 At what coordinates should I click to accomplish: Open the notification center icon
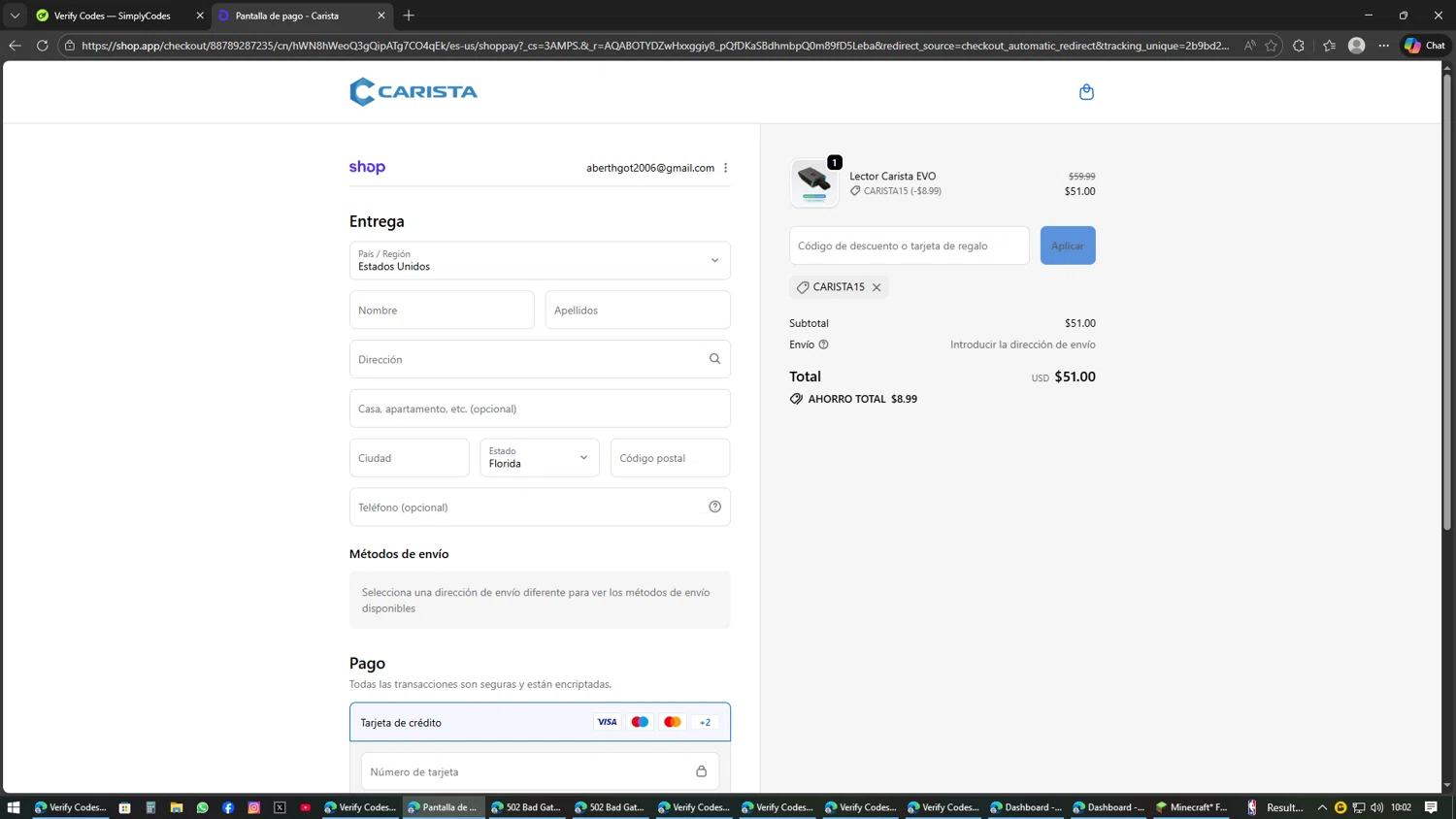(1431, 807)
